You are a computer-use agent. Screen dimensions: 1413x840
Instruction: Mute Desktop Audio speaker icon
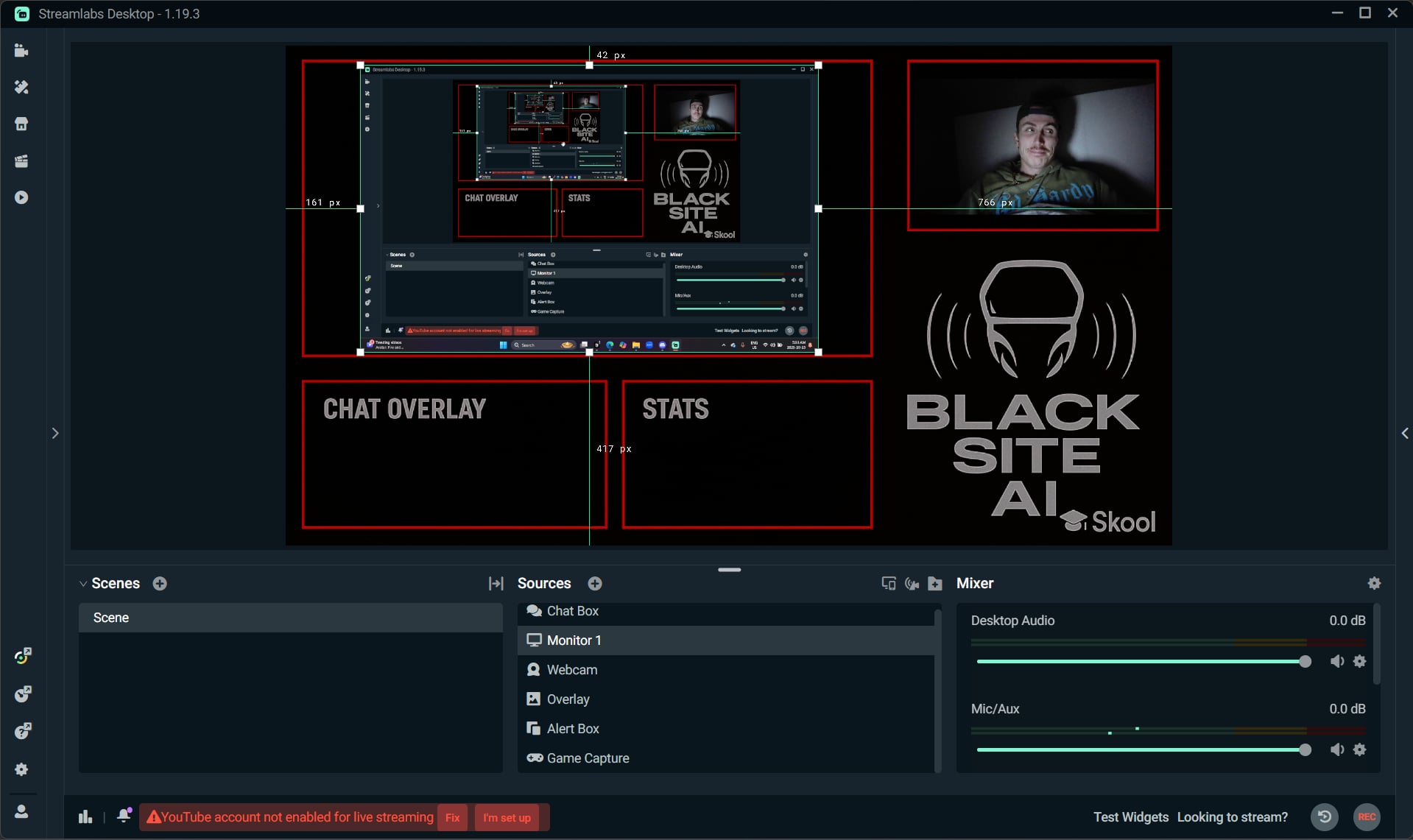pos(1337,661)
